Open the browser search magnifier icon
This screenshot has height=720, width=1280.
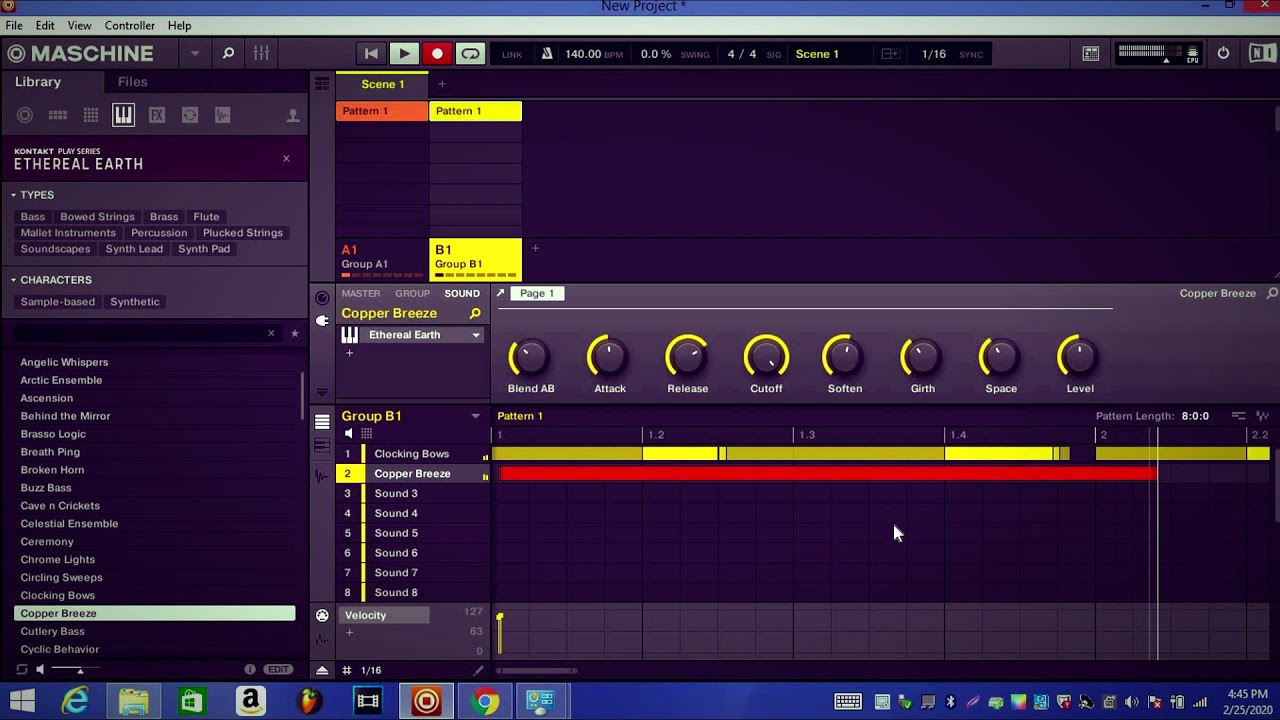pos(228,54)
